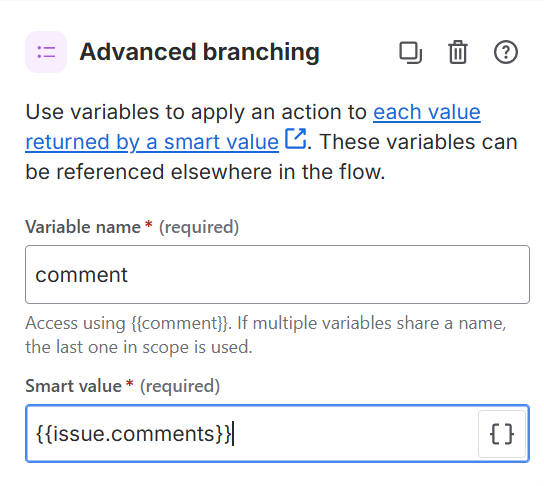
Task: Focus the Variable name field containing "comment"
Action: pyautogui.click(x=277, y=274)
